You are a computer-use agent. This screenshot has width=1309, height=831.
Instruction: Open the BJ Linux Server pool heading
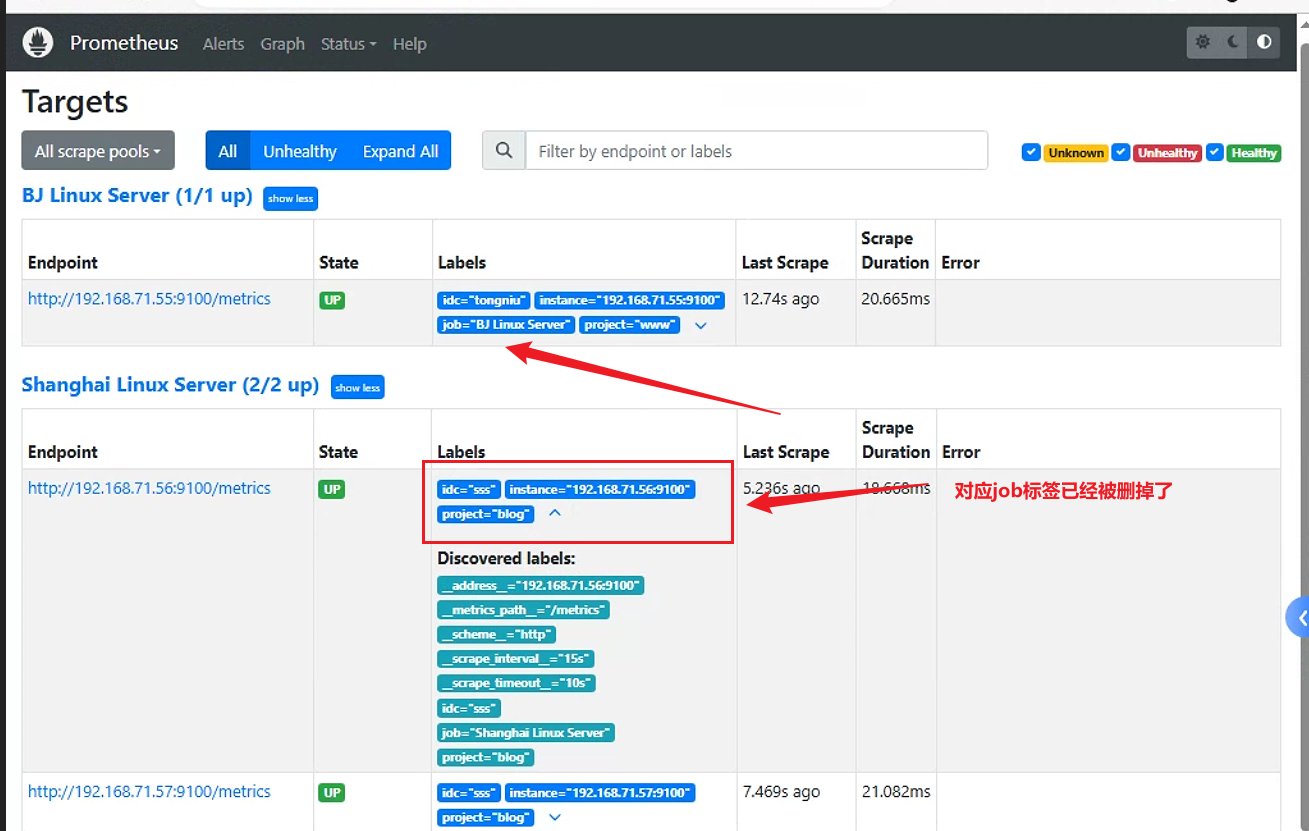(137, 196)
